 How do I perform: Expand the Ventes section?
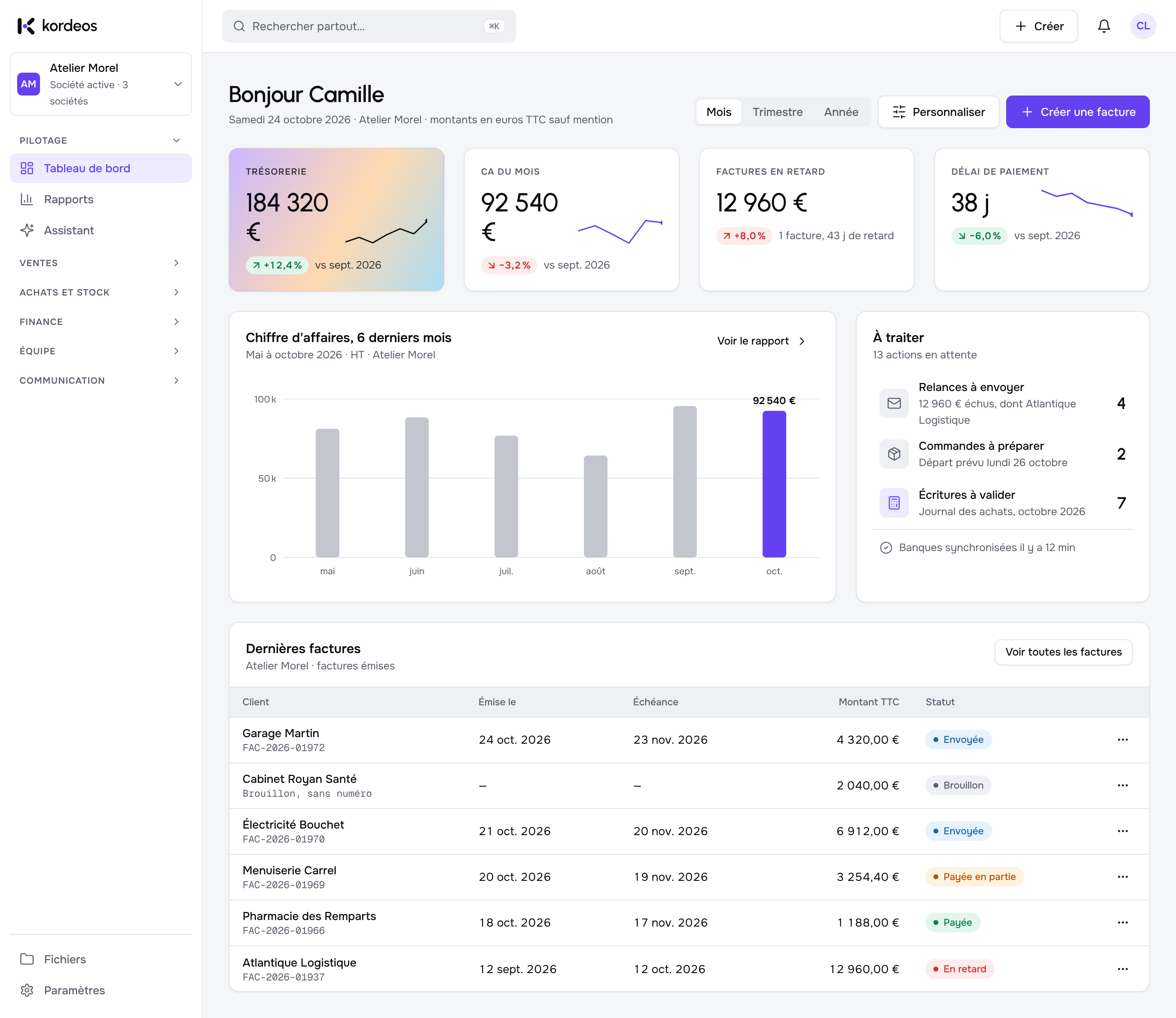point(100,263)
